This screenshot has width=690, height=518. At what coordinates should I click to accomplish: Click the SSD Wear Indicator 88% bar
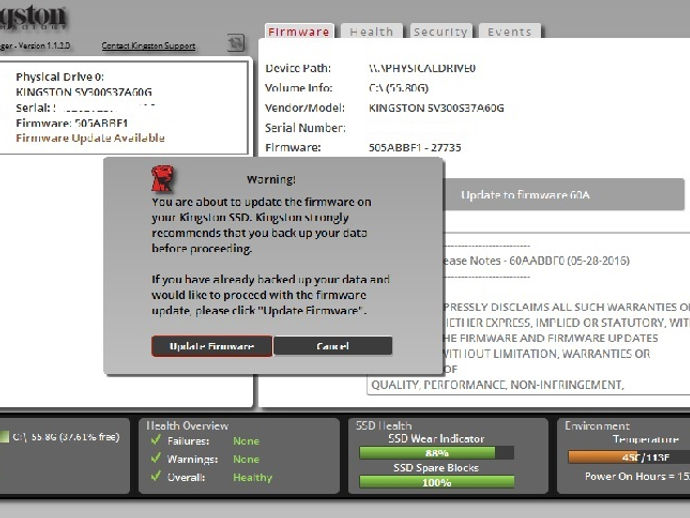tap(436, 453)
